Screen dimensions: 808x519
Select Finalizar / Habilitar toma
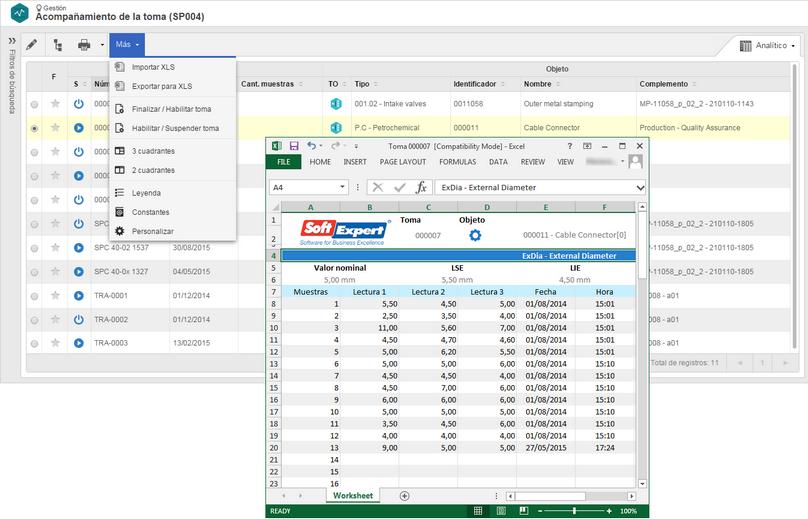click(x=171, y=109)
